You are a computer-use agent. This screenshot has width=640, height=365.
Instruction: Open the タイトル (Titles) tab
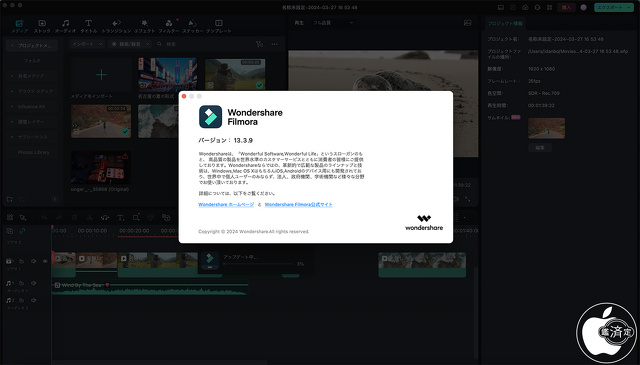click(x=89, y=26)
